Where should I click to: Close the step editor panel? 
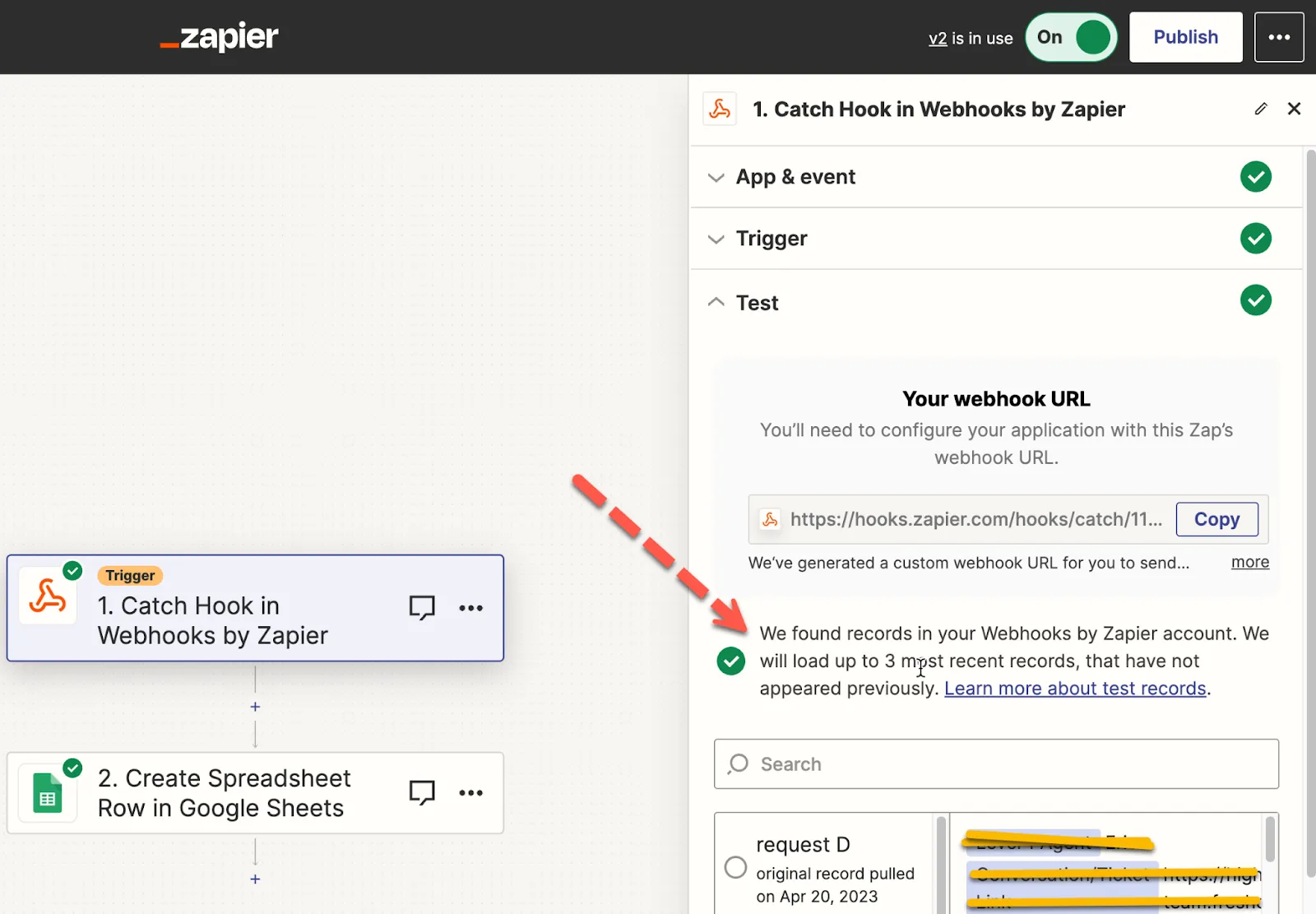[x=1294, y=109]
